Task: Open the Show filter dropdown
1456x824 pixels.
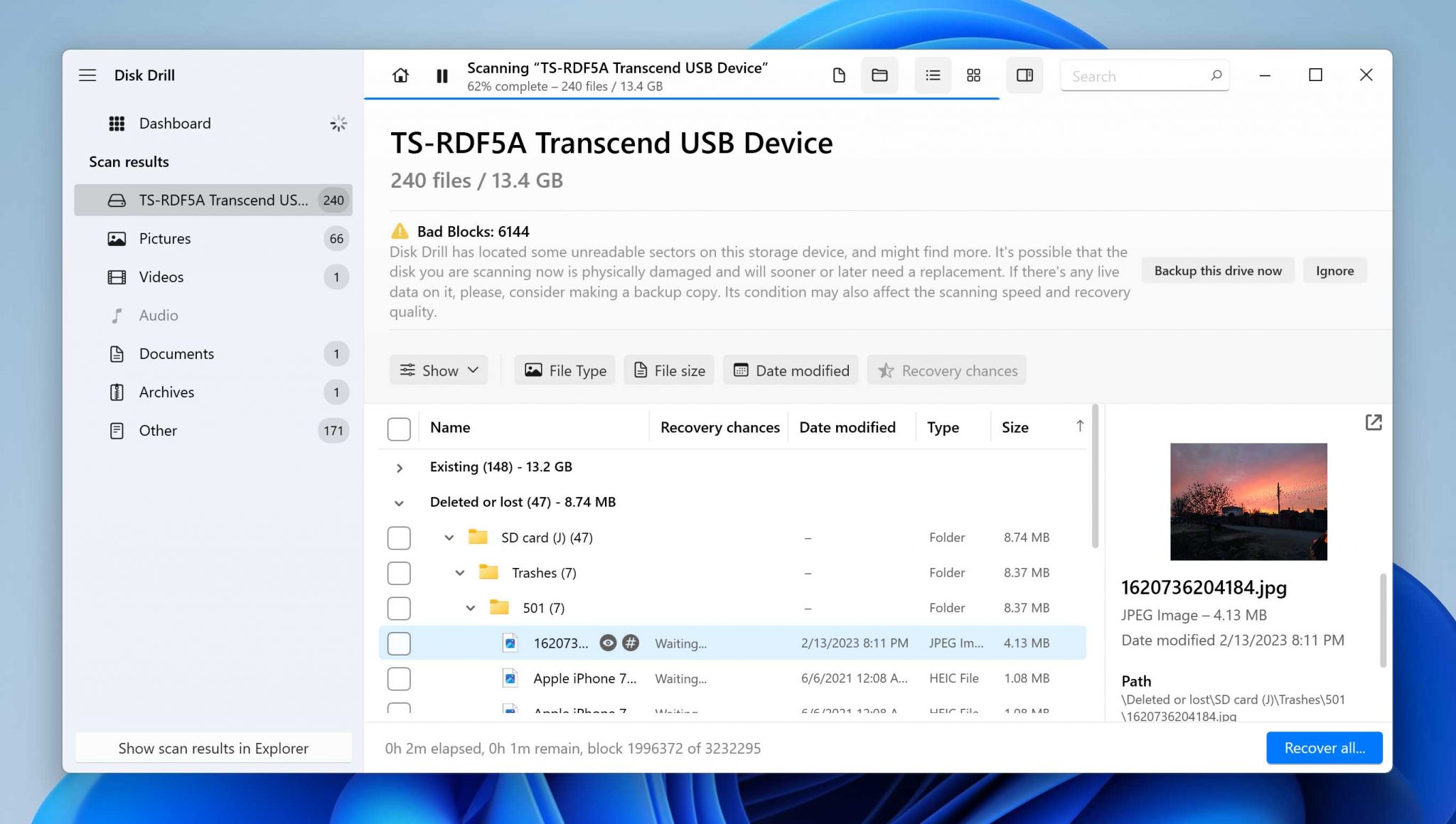Action: click(439, 370)
